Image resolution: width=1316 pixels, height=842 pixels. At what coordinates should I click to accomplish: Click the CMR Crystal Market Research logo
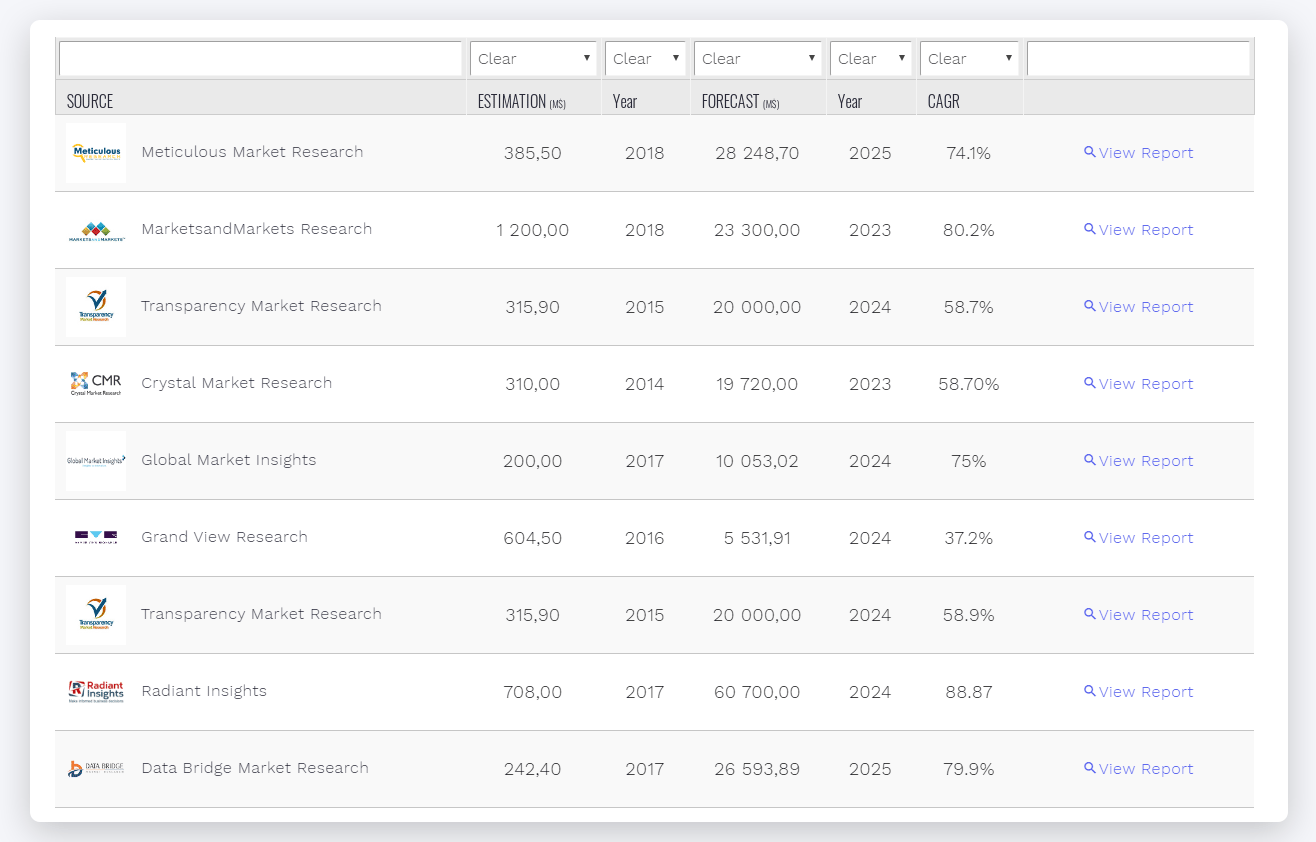[96, 384]
